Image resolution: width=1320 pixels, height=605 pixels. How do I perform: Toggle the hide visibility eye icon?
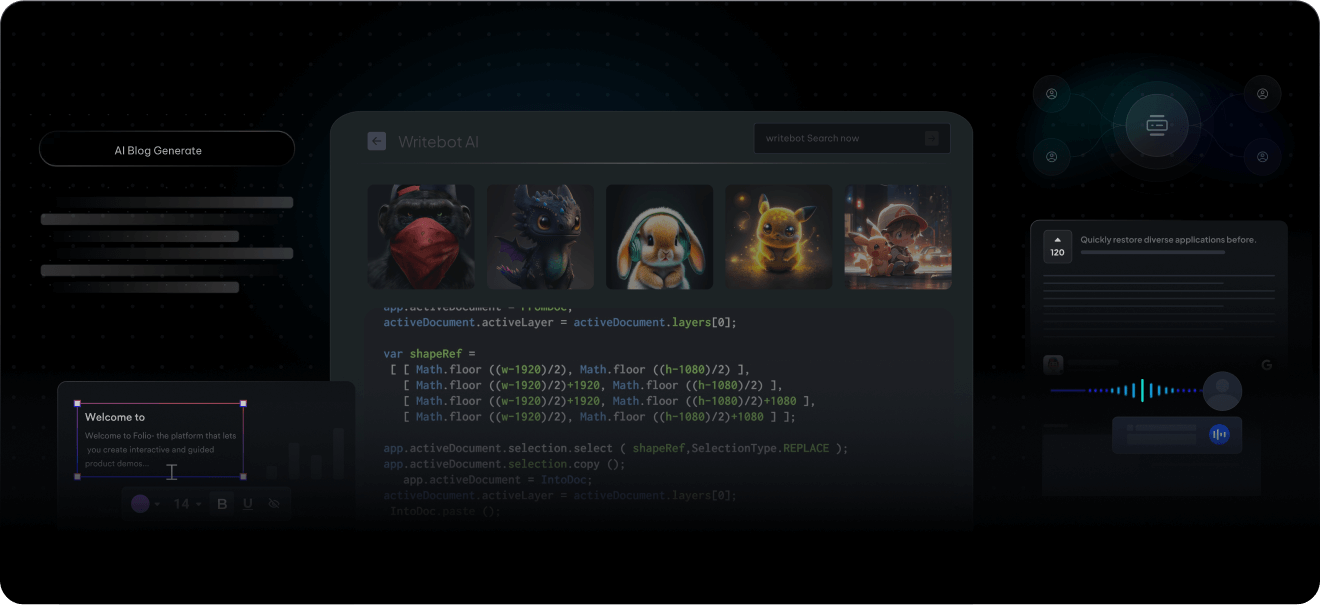(x=274, y=504)
